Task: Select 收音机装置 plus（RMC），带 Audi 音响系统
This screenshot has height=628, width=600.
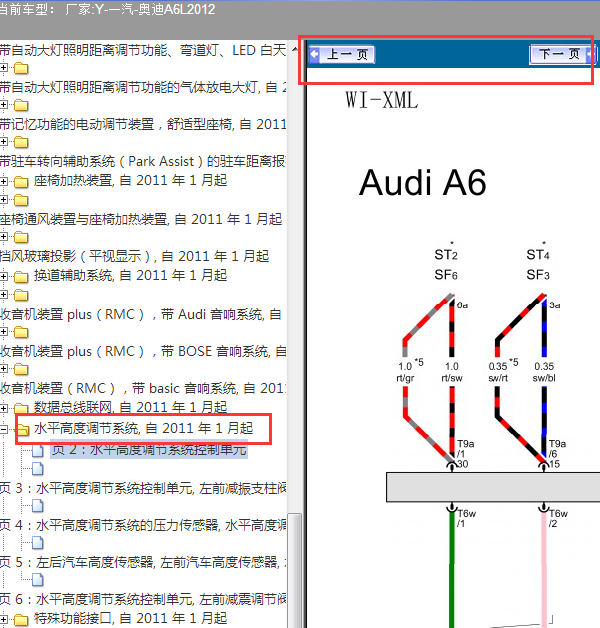Action: click(x=141, y=314)
